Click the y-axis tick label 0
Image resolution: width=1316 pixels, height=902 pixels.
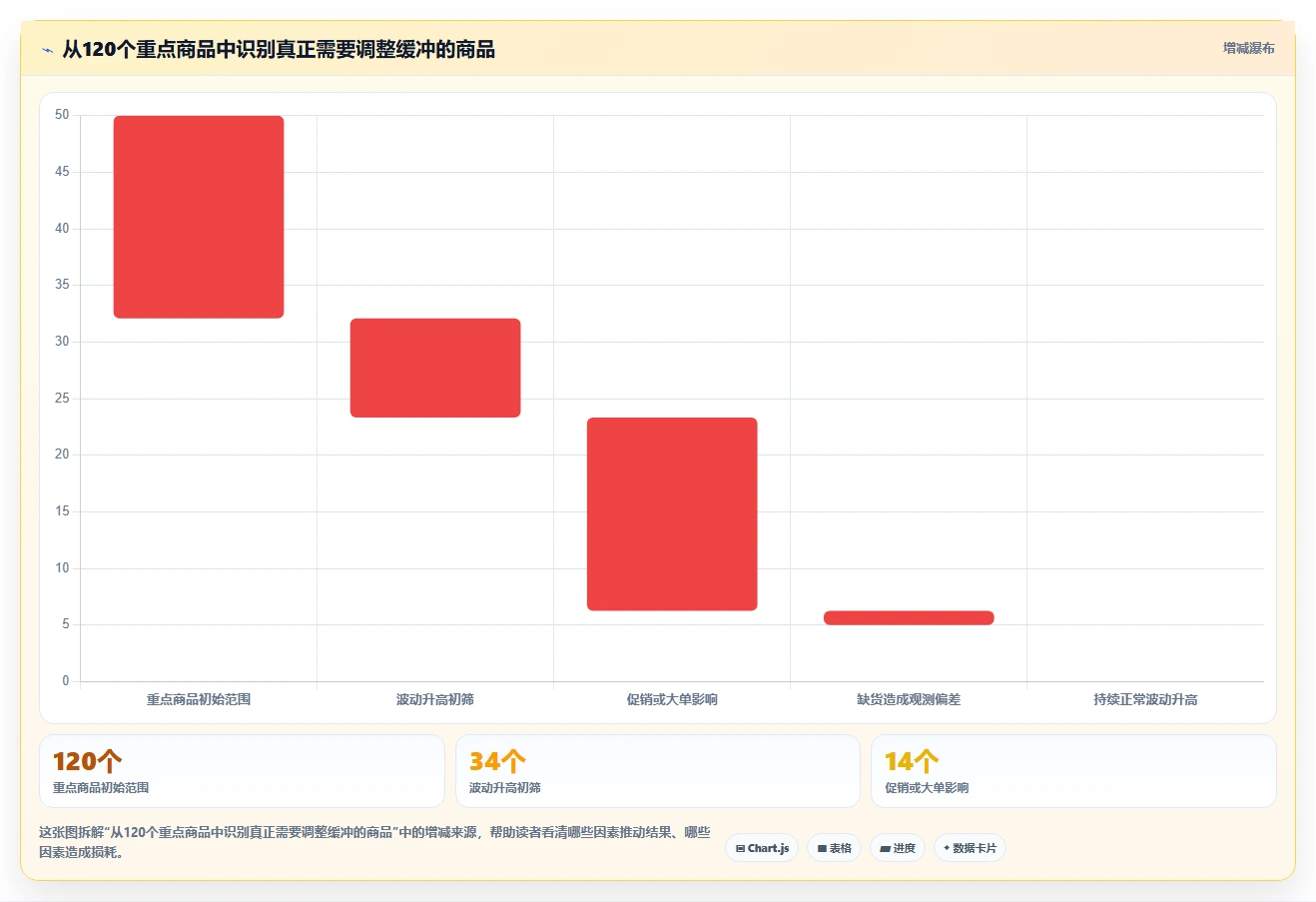point(66,681)
